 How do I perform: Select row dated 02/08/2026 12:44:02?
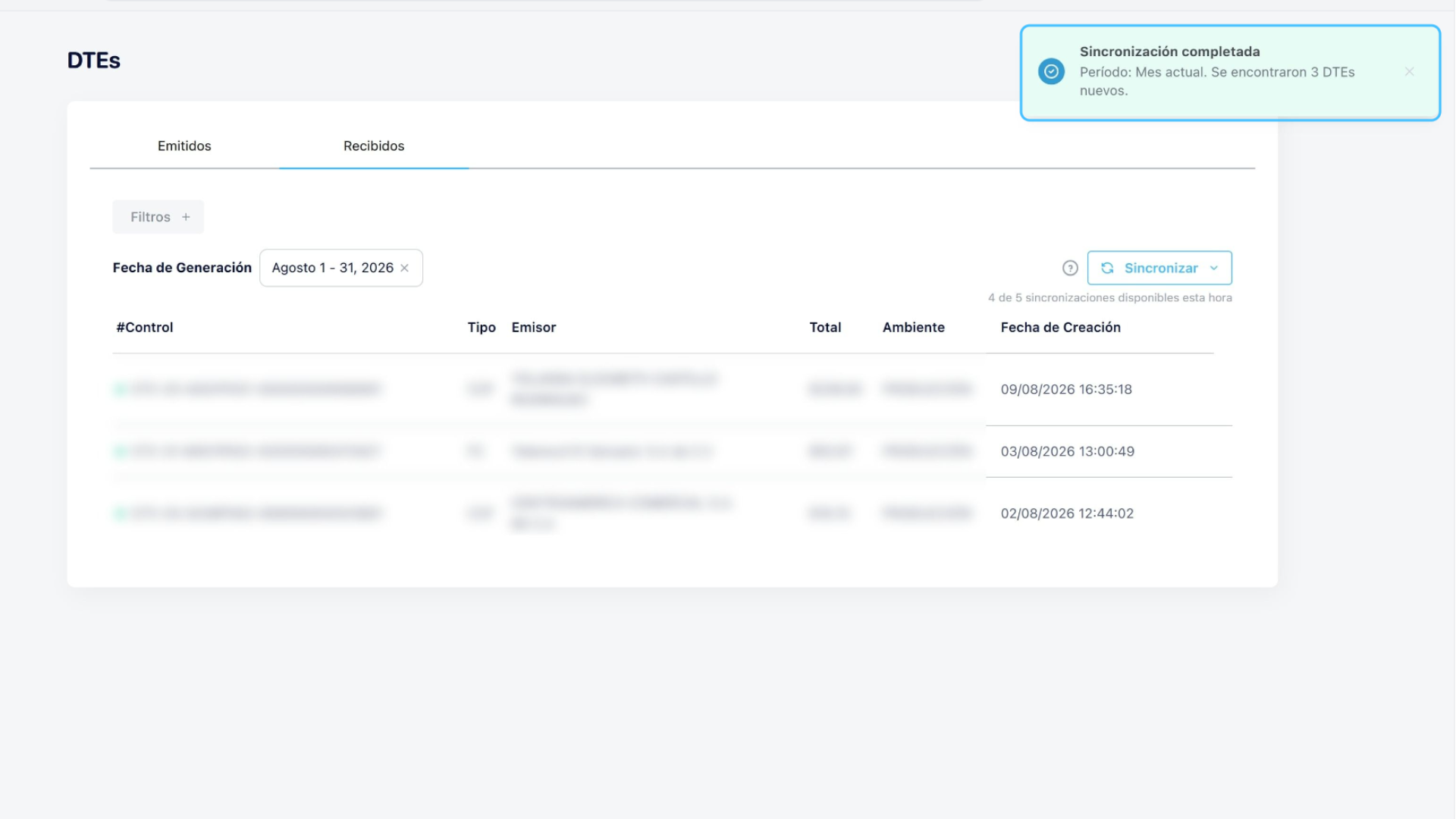click(x=672, y=513)
